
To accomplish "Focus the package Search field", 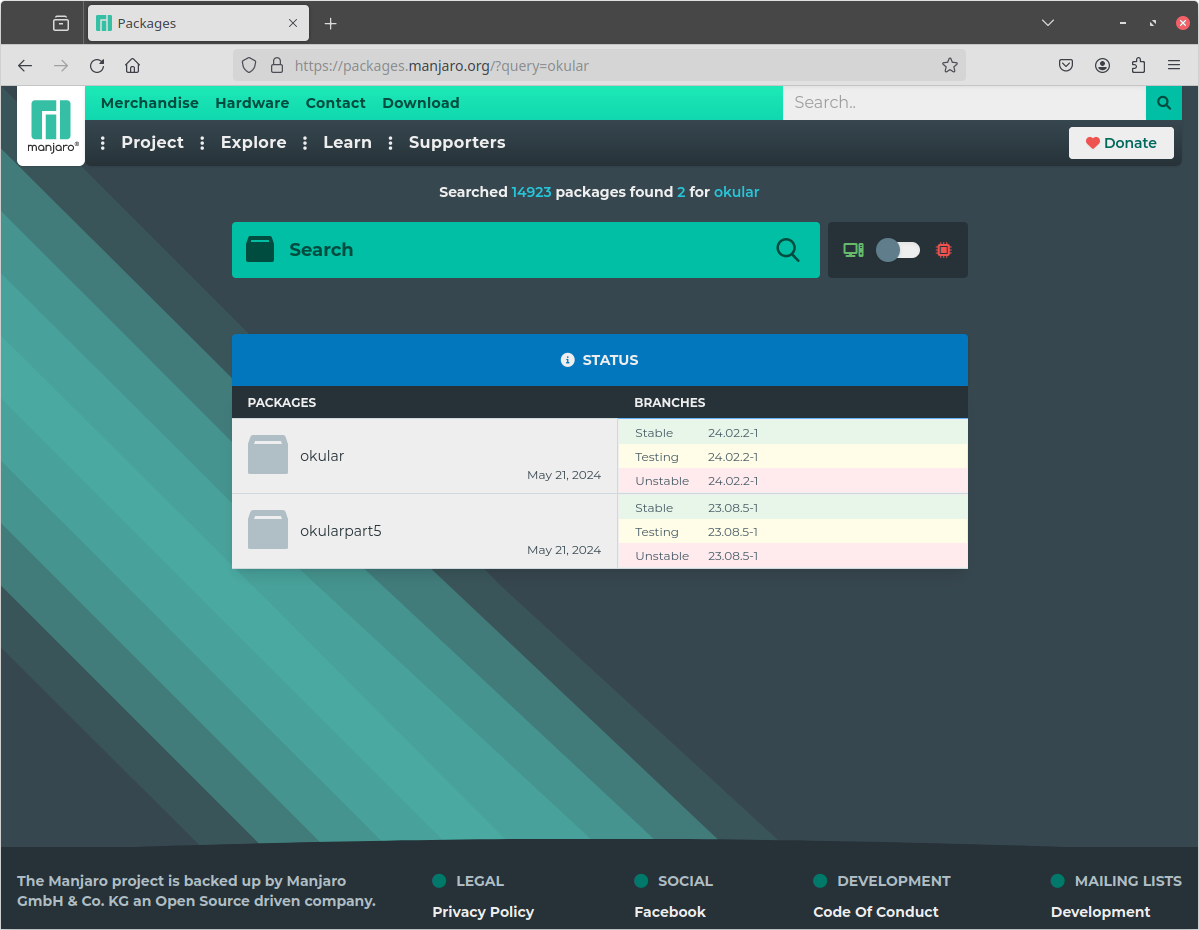I will pyautogui.click(x=526, y=250).
